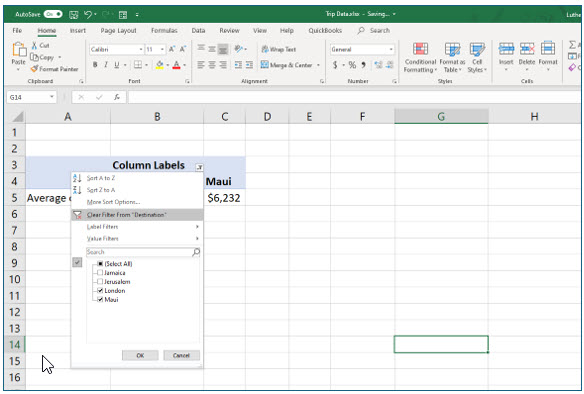Apply Comma Style format
The width and height of the screenshot is (584, 394).
363,65
